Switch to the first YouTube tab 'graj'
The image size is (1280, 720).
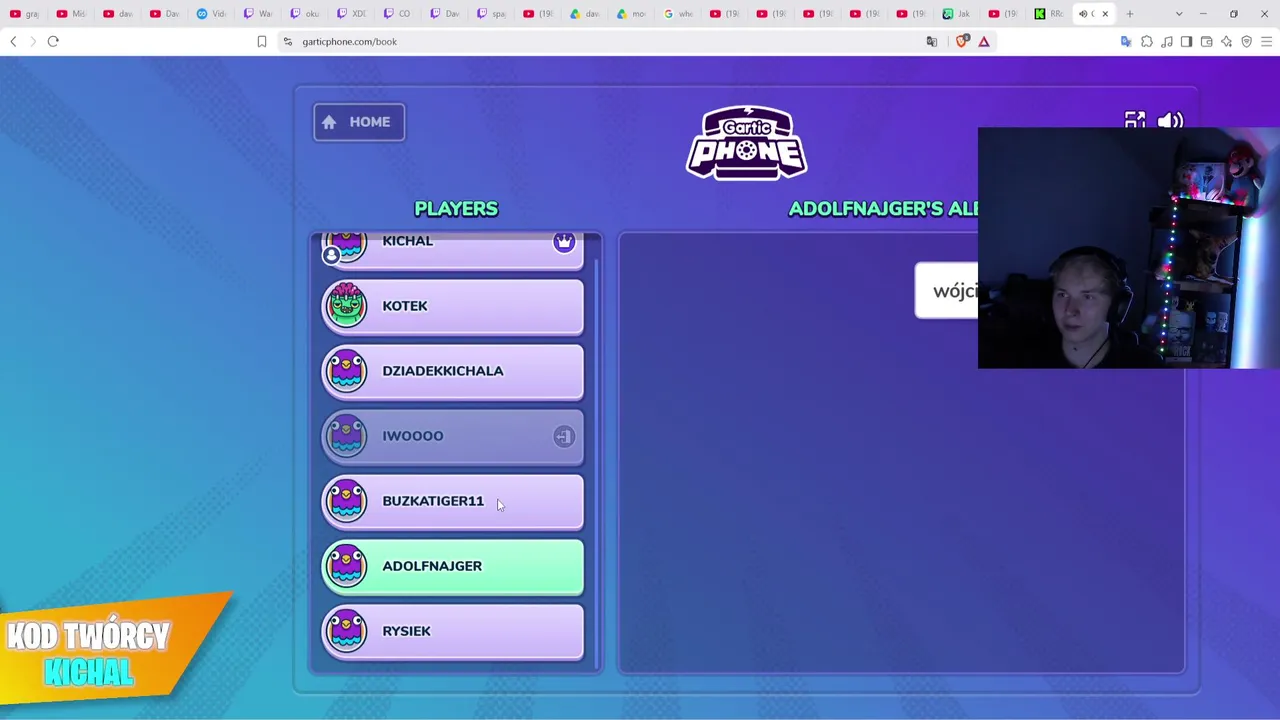(x=23, y=14)
